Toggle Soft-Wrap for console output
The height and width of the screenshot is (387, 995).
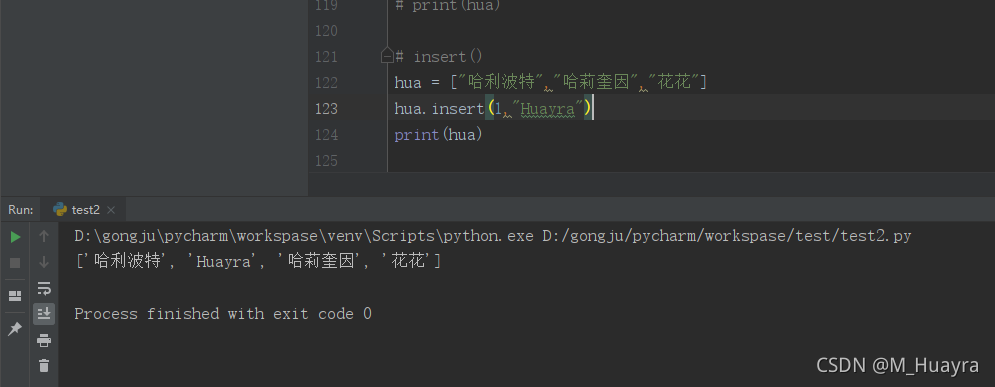coord(44,289)
